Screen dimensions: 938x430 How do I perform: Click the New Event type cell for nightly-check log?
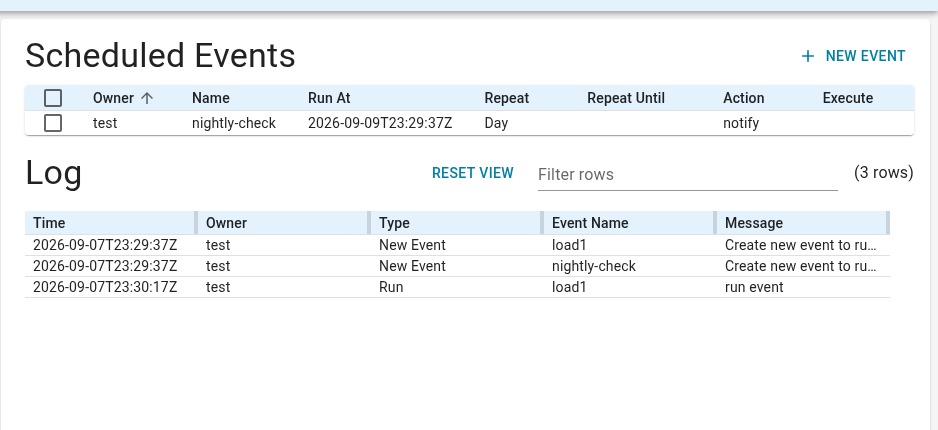coord(412,266)
